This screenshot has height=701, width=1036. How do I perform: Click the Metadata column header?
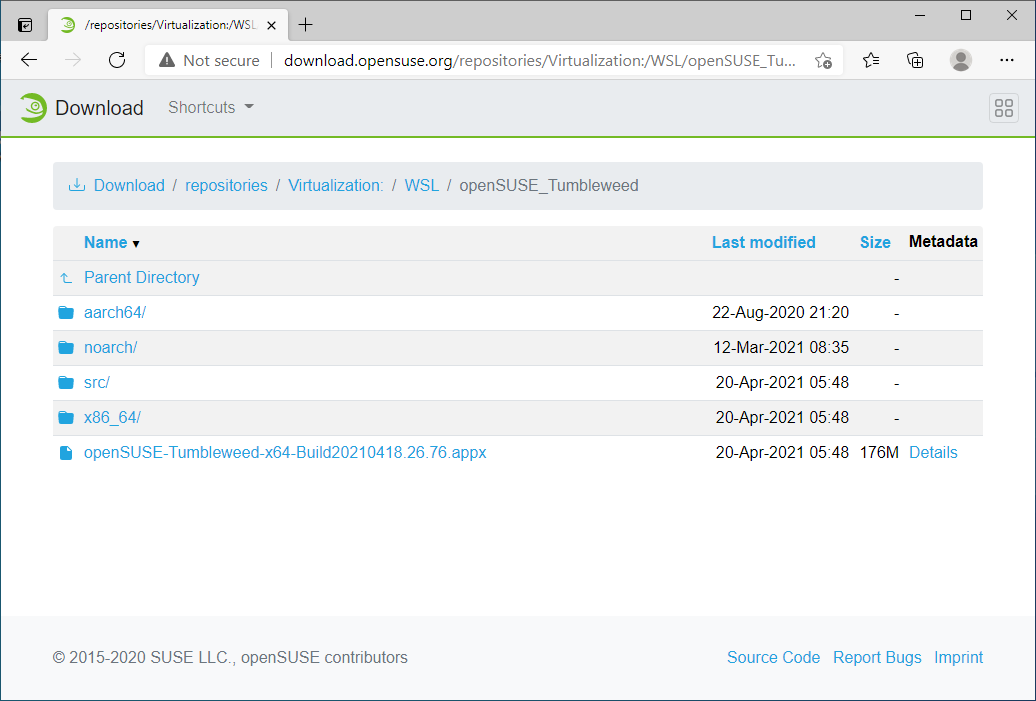(943, 242)
